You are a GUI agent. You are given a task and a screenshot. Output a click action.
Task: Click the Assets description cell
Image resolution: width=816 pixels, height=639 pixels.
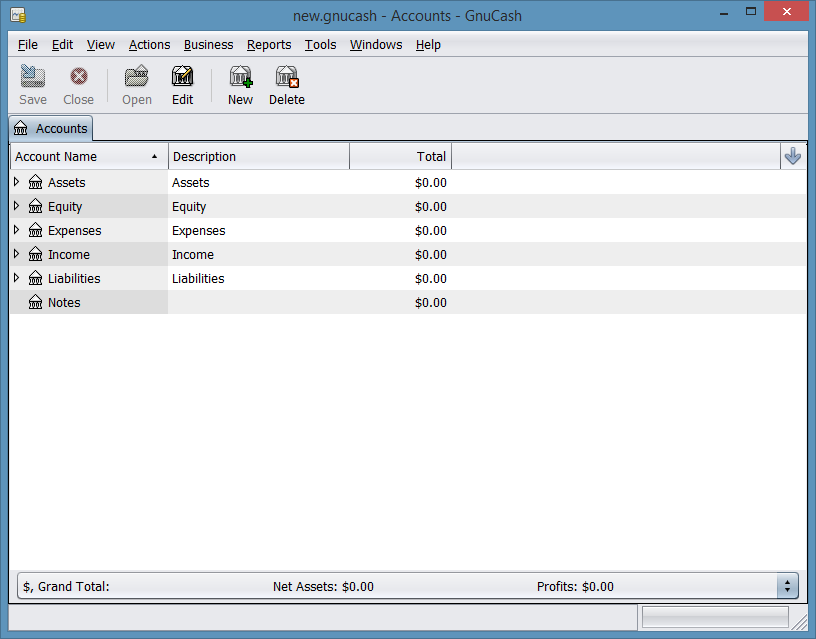click(258, 182)
